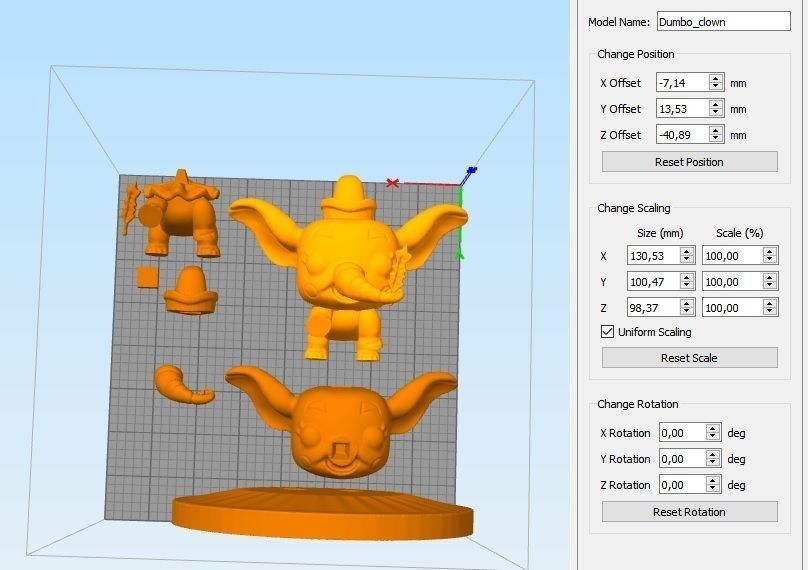Increase Z scale percent with up arrow
The image size is (808, 570).
(770, 304)
